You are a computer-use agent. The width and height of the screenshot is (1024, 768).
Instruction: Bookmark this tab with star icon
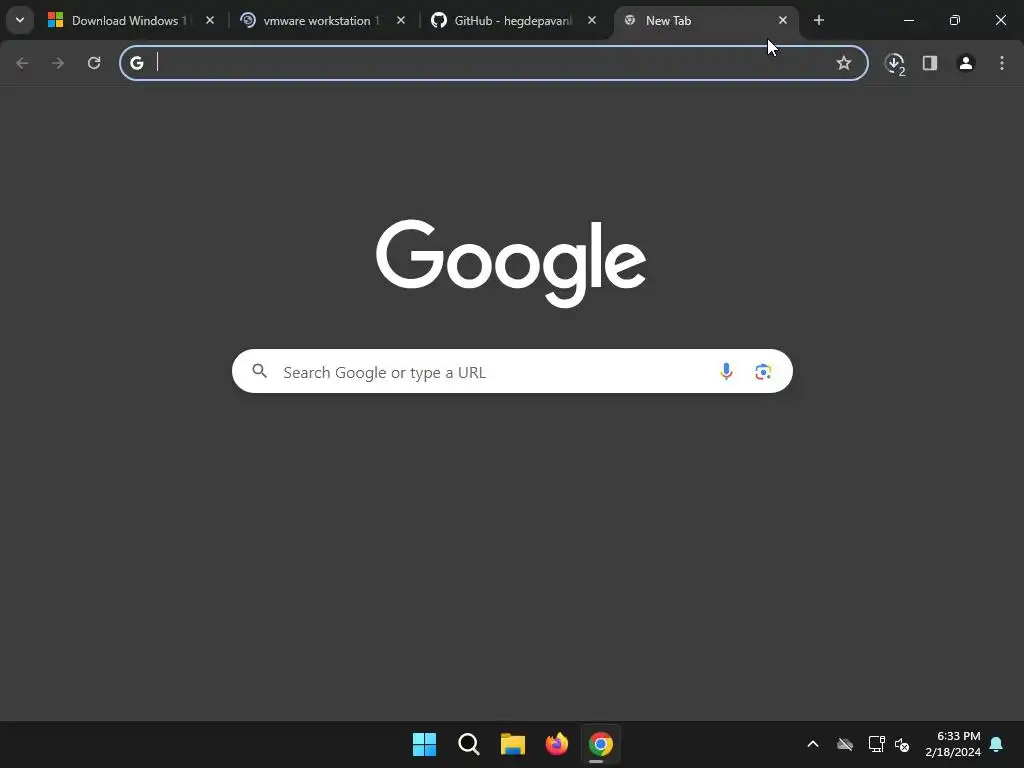tap(844, 63)
